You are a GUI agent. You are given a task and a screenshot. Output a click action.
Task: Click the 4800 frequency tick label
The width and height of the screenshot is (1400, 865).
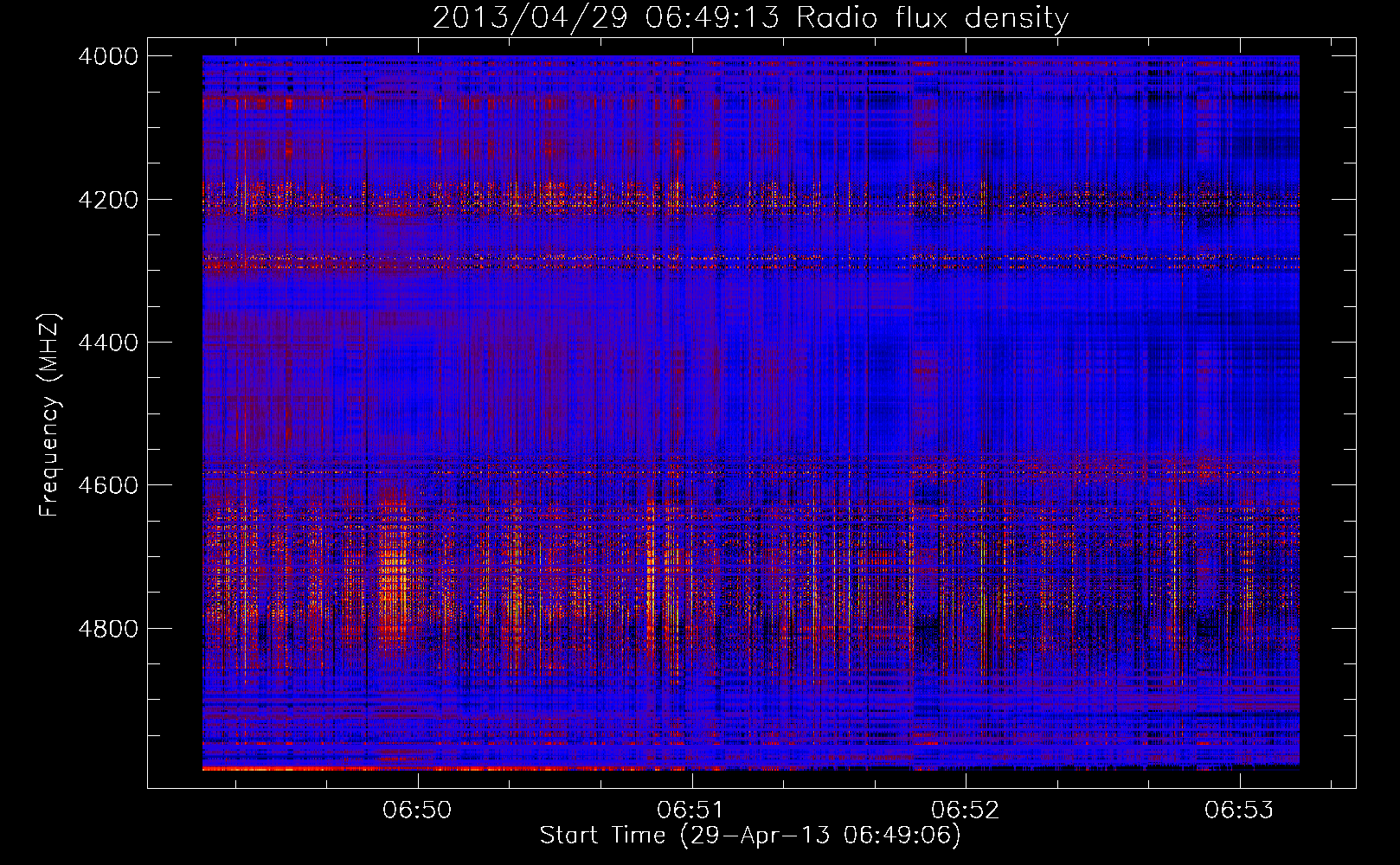coord(108,629)
